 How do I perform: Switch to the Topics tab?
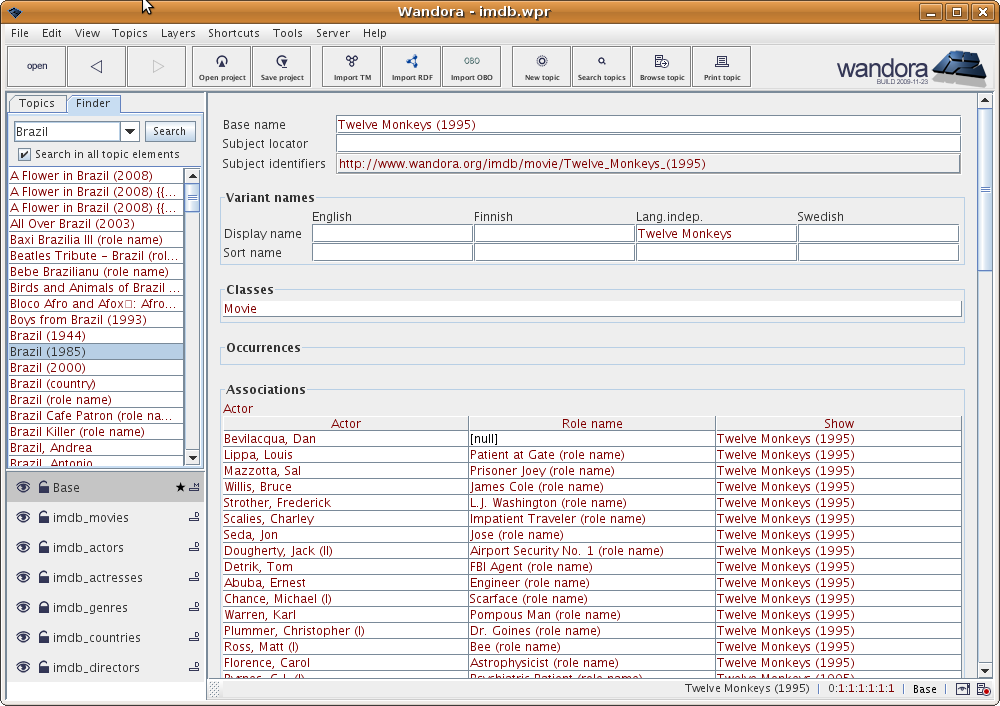coord(37,104)
